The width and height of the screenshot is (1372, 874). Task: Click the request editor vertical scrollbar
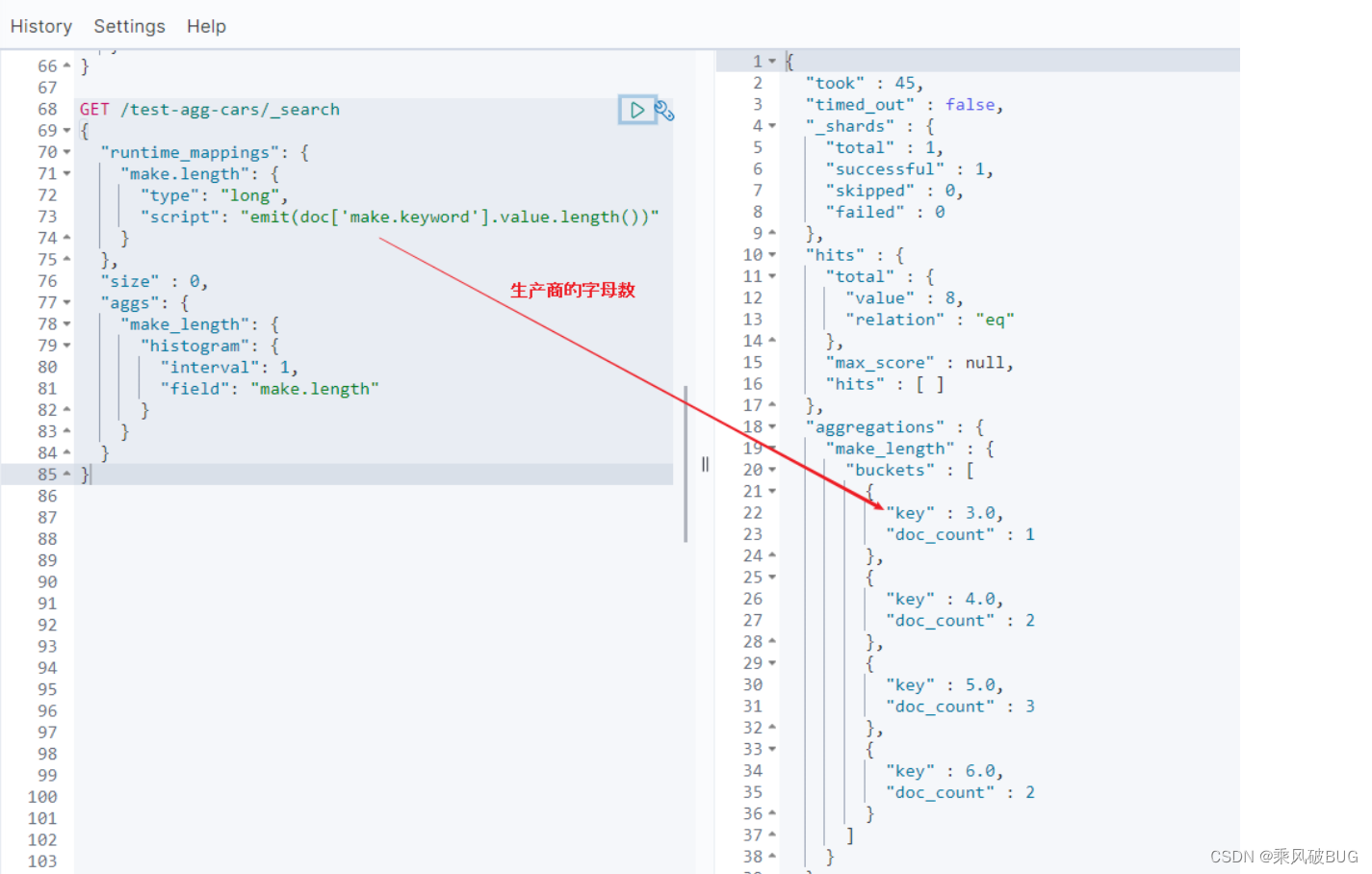[686, 464]
